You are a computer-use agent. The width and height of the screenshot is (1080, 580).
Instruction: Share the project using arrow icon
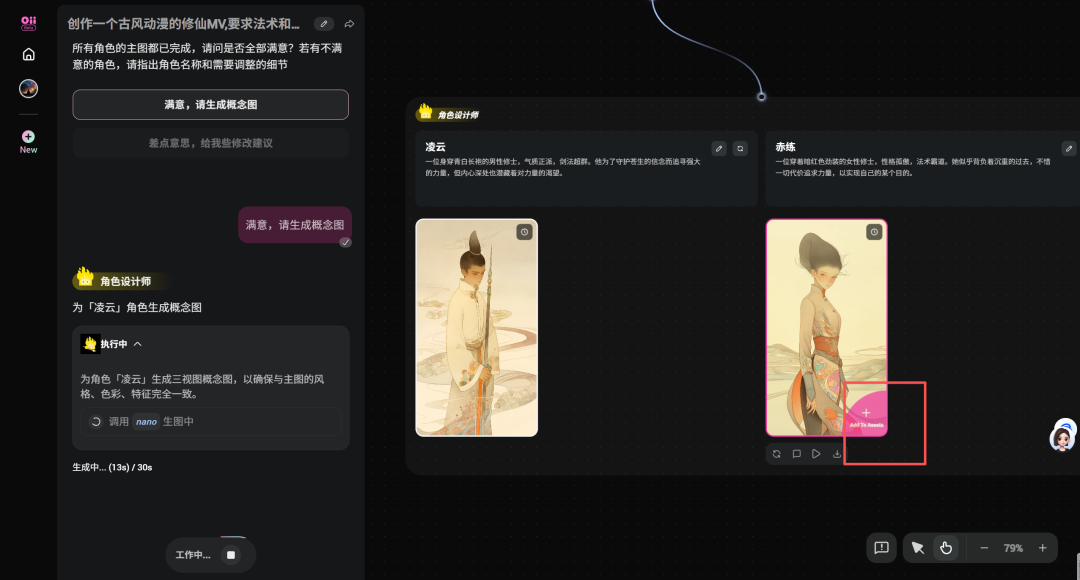coord(349,24)
